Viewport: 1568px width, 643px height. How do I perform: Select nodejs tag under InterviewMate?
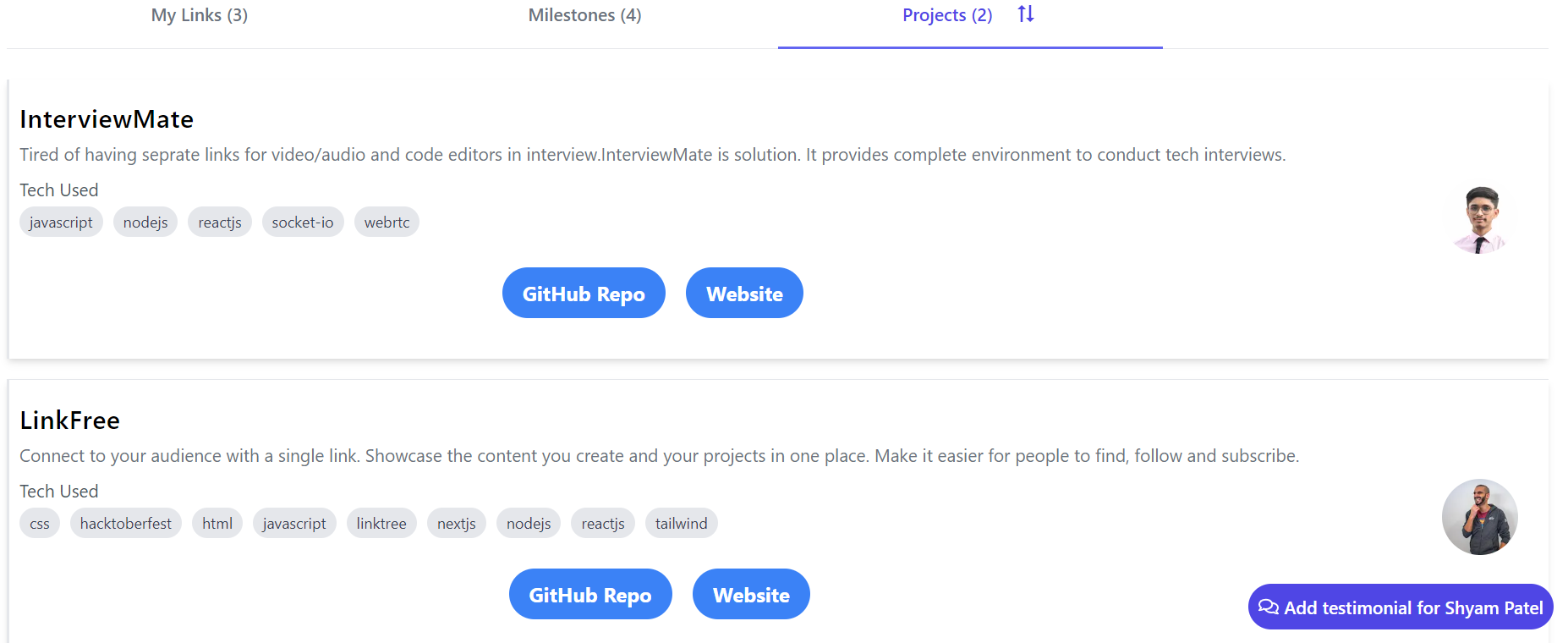[145, 222]
